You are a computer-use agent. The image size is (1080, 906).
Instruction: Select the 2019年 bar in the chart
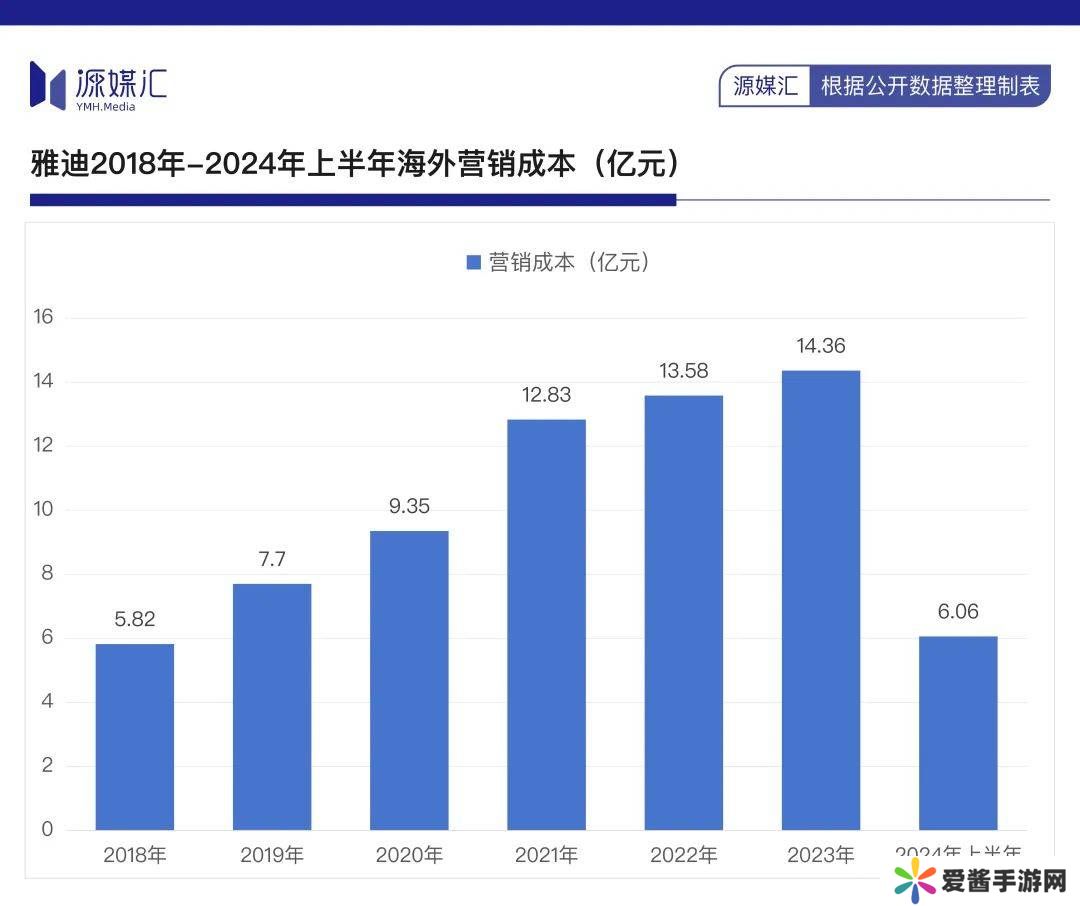click(x=272, y=706)
